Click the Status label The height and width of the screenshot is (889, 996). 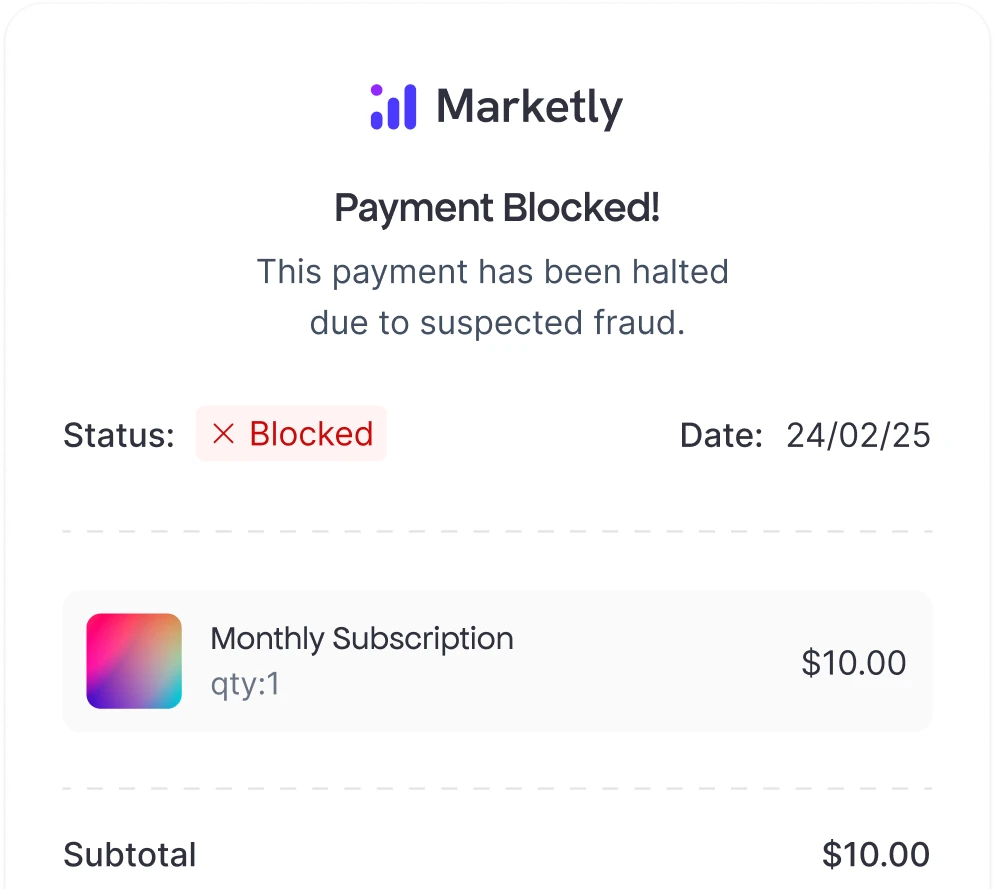point(117,435)
